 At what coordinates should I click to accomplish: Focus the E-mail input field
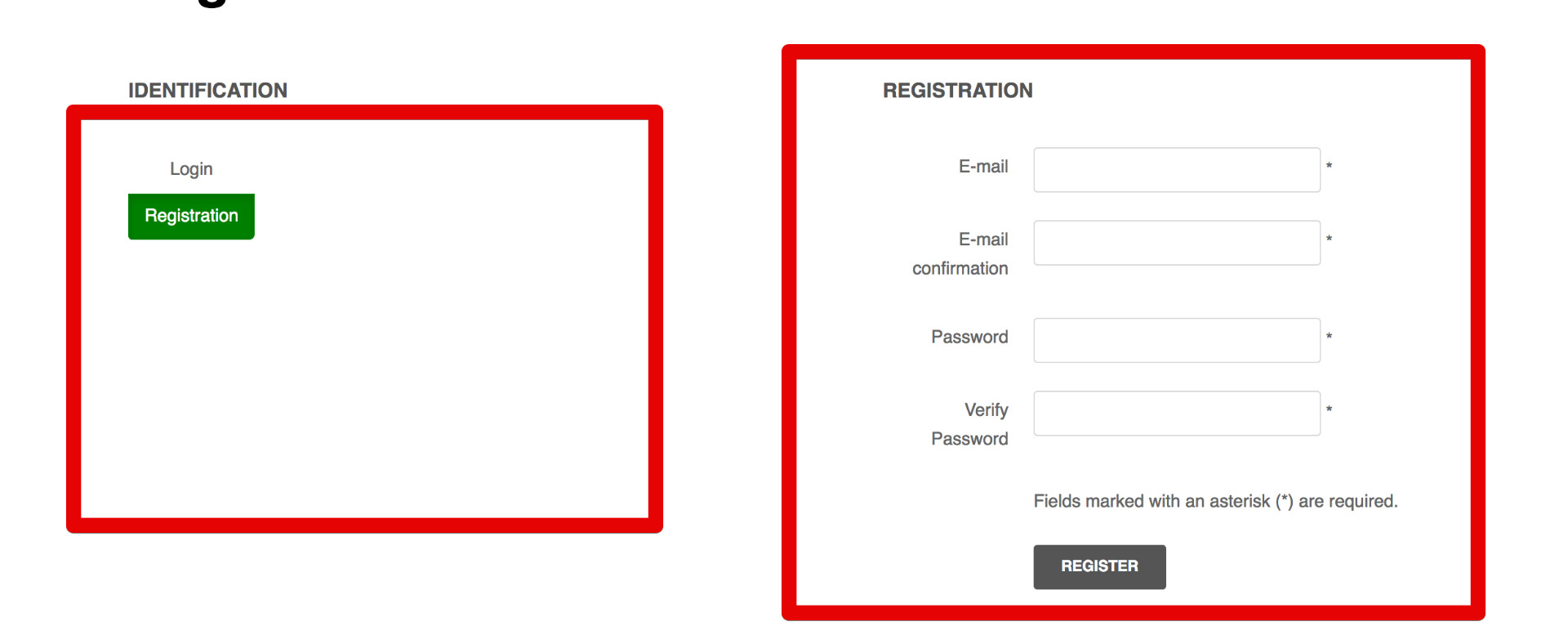click(x=1176, y=170)
